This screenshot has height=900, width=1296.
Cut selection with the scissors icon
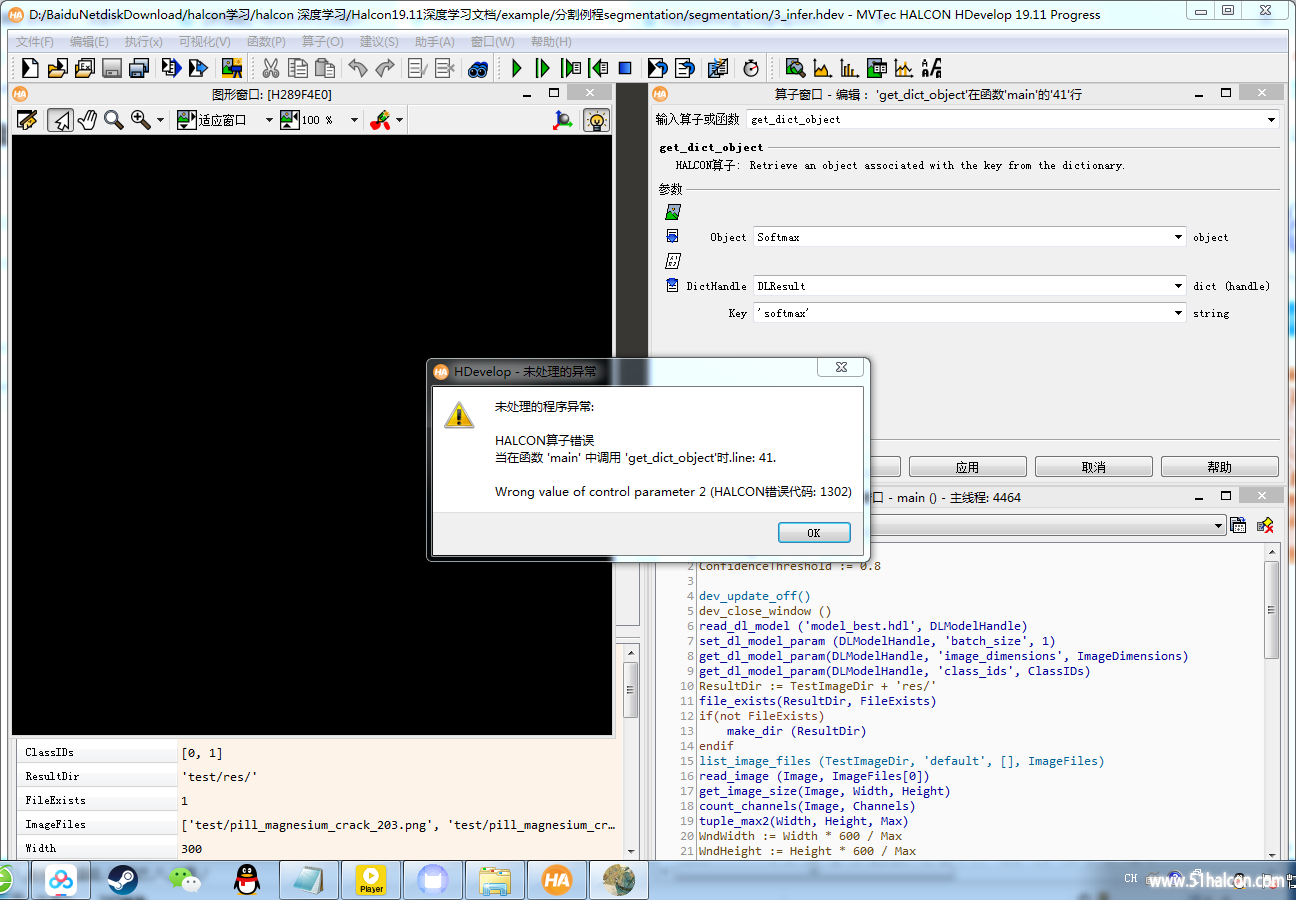(270, 68)
